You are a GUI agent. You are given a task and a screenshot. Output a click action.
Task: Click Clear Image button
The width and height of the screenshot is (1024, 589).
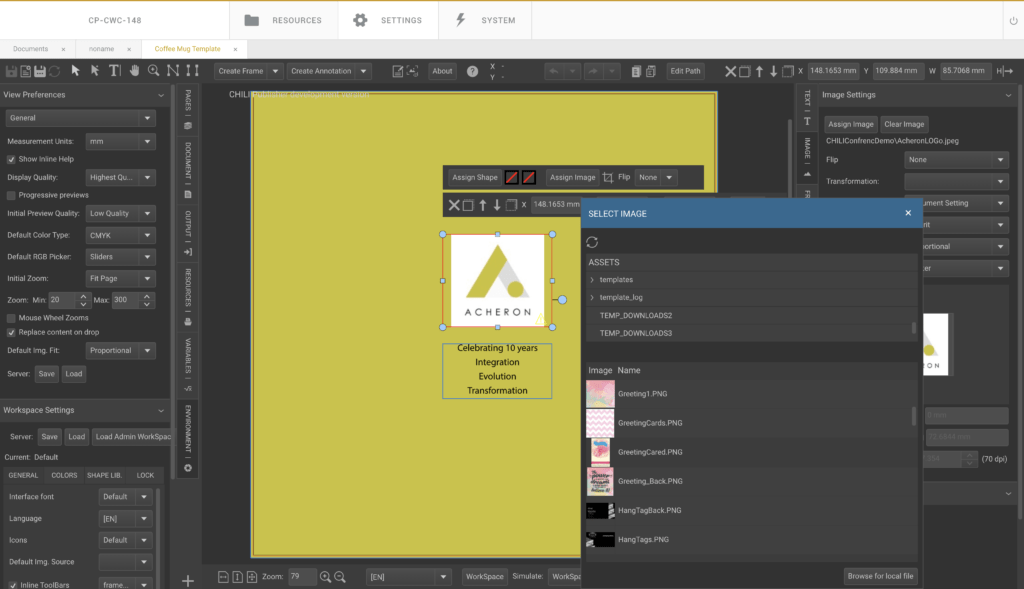(x=904, y=124)
